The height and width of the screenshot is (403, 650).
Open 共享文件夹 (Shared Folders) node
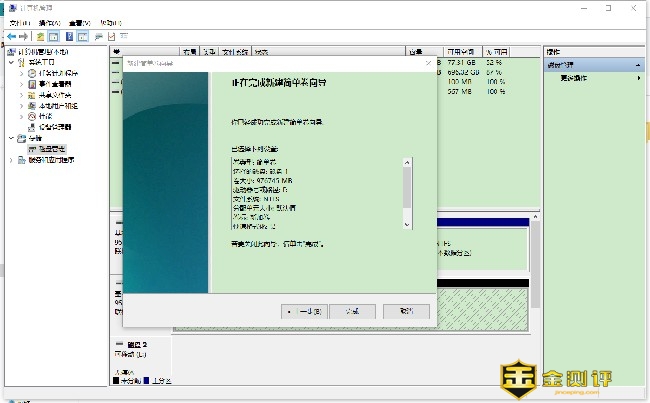coord(57,95)
